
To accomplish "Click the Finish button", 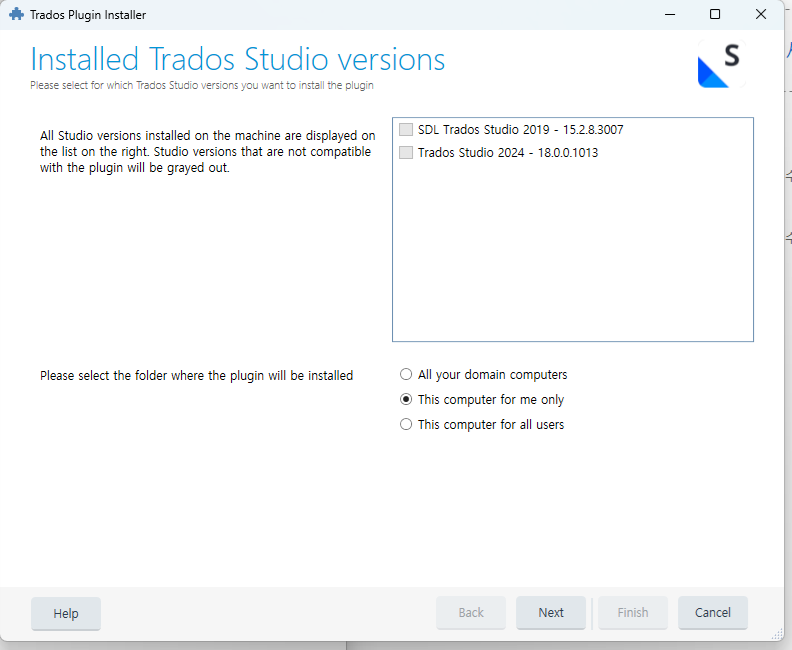I will (x=633, y=613).
